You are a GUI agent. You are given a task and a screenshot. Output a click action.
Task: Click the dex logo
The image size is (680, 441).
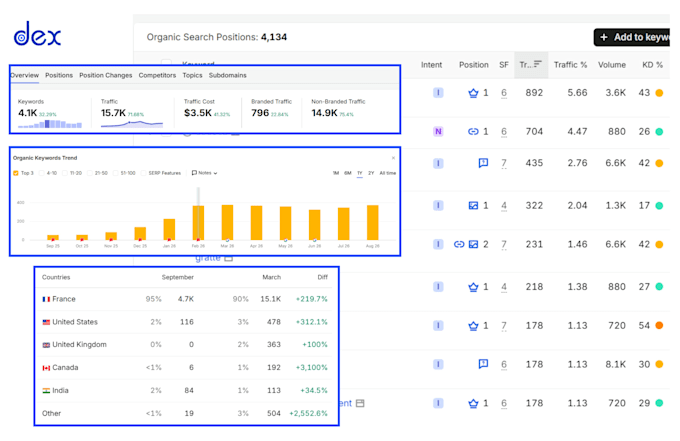tap(37, 34)
